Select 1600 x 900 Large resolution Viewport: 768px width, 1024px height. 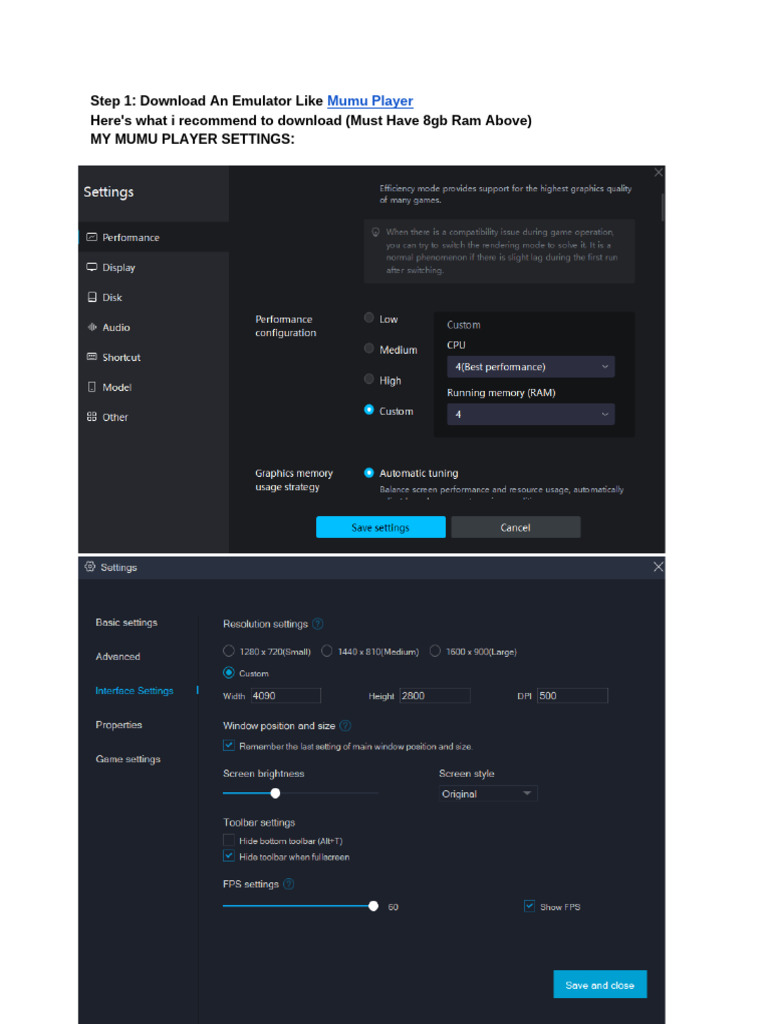435,651
